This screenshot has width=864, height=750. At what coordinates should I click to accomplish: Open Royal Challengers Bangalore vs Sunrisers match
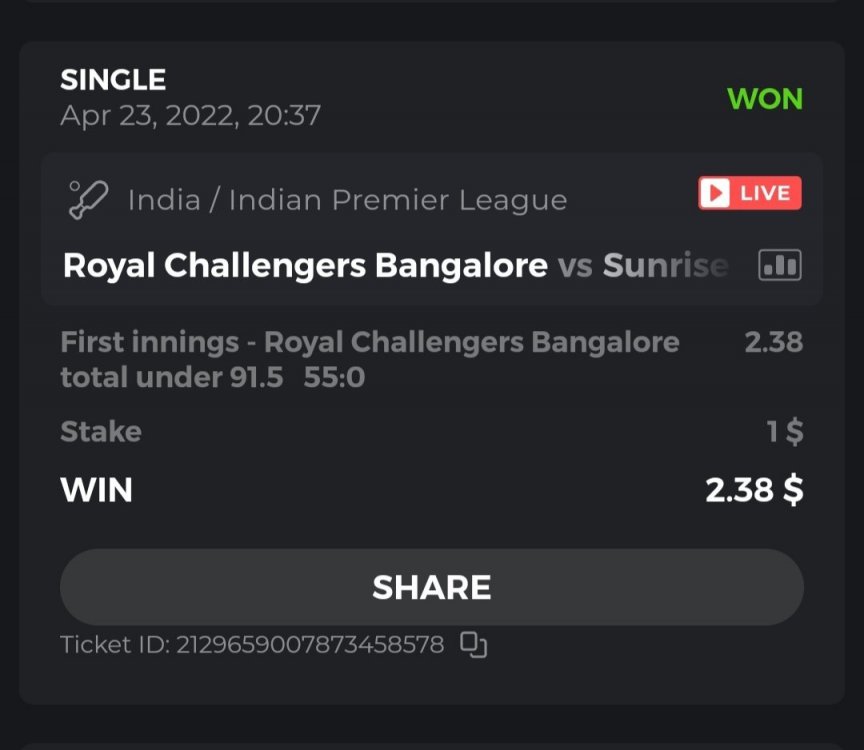(x=396, y=266)
